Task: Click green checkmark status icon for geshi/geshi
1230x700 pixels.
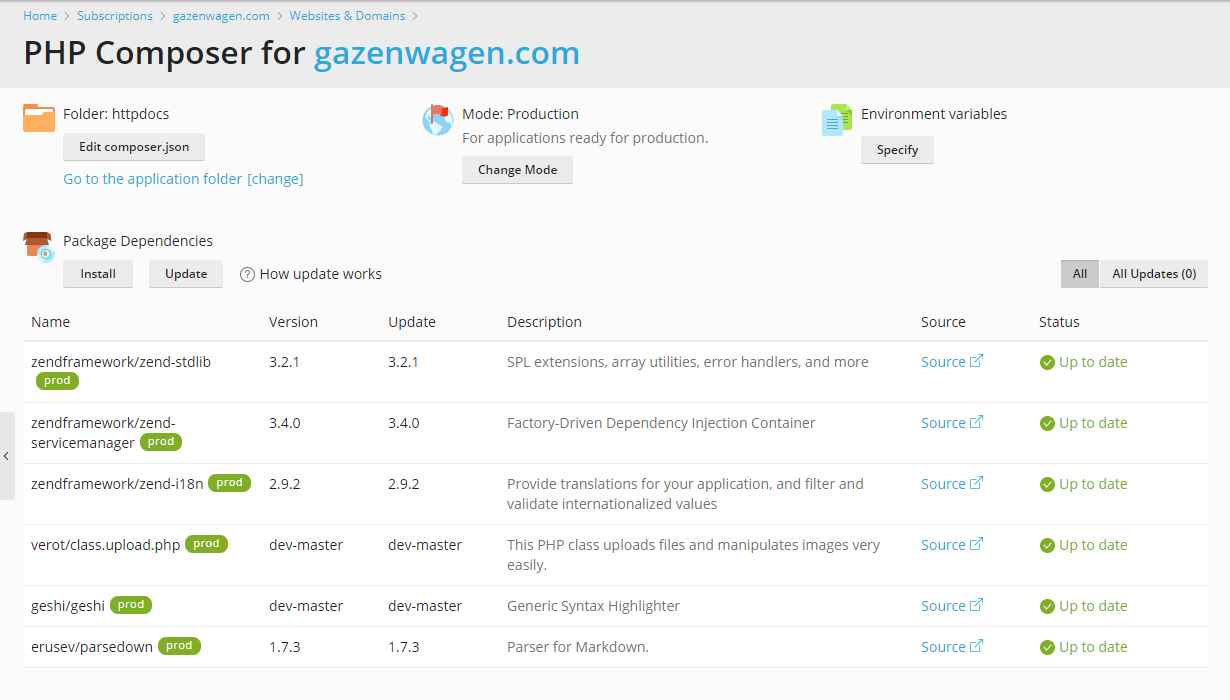Action: tap(1047, 607)
